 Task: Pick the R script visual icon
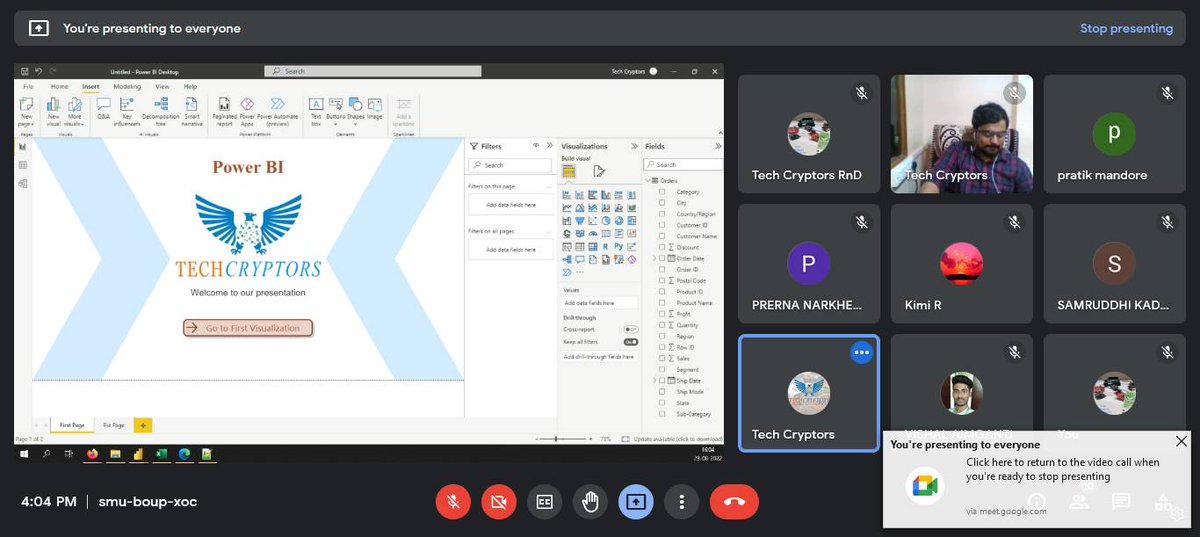click(x=606, y=246)
